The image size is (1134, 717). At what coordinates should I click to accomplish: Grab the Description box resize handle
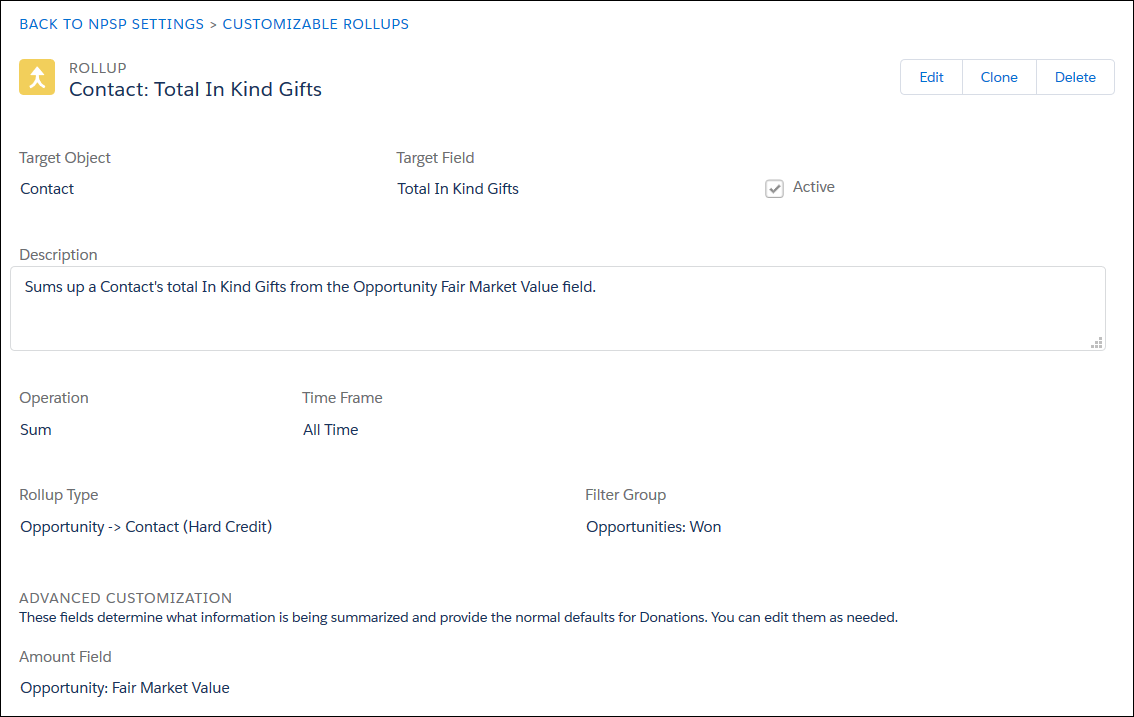tap(1097, 342)
